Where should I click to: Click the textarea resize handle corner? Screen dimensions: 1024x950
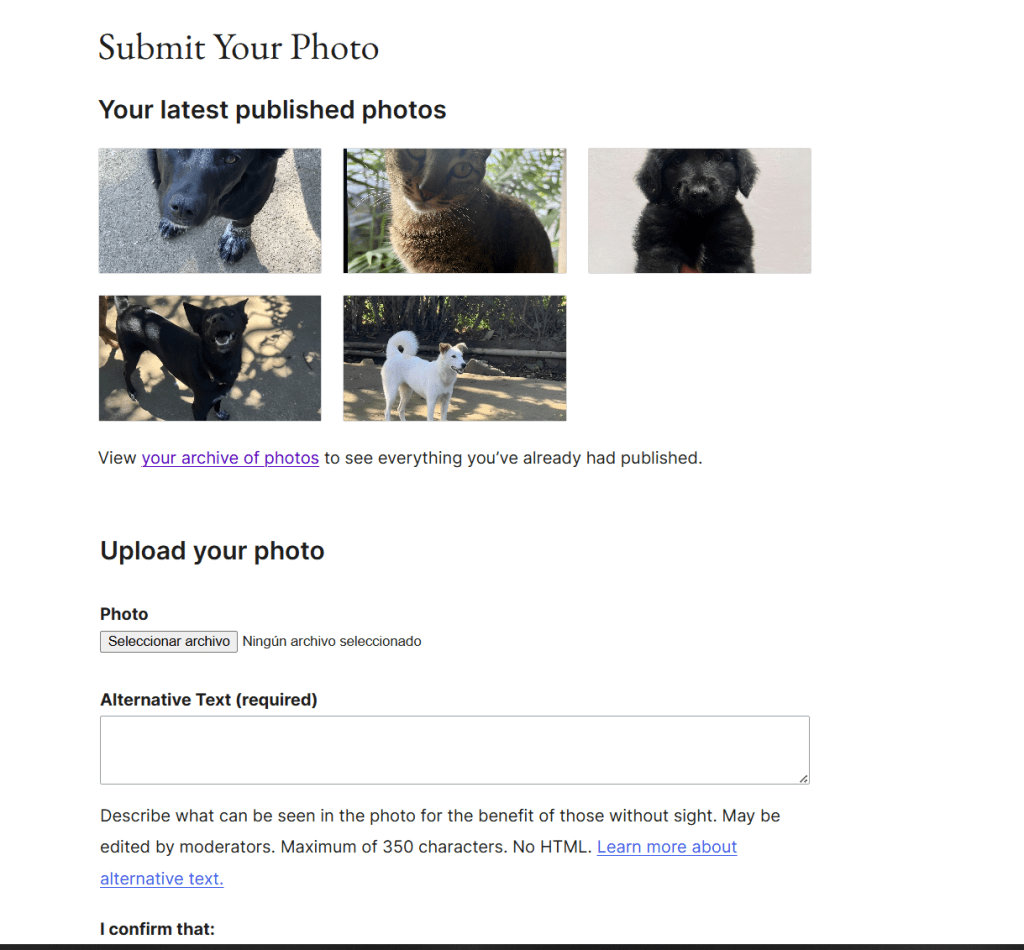803,778
